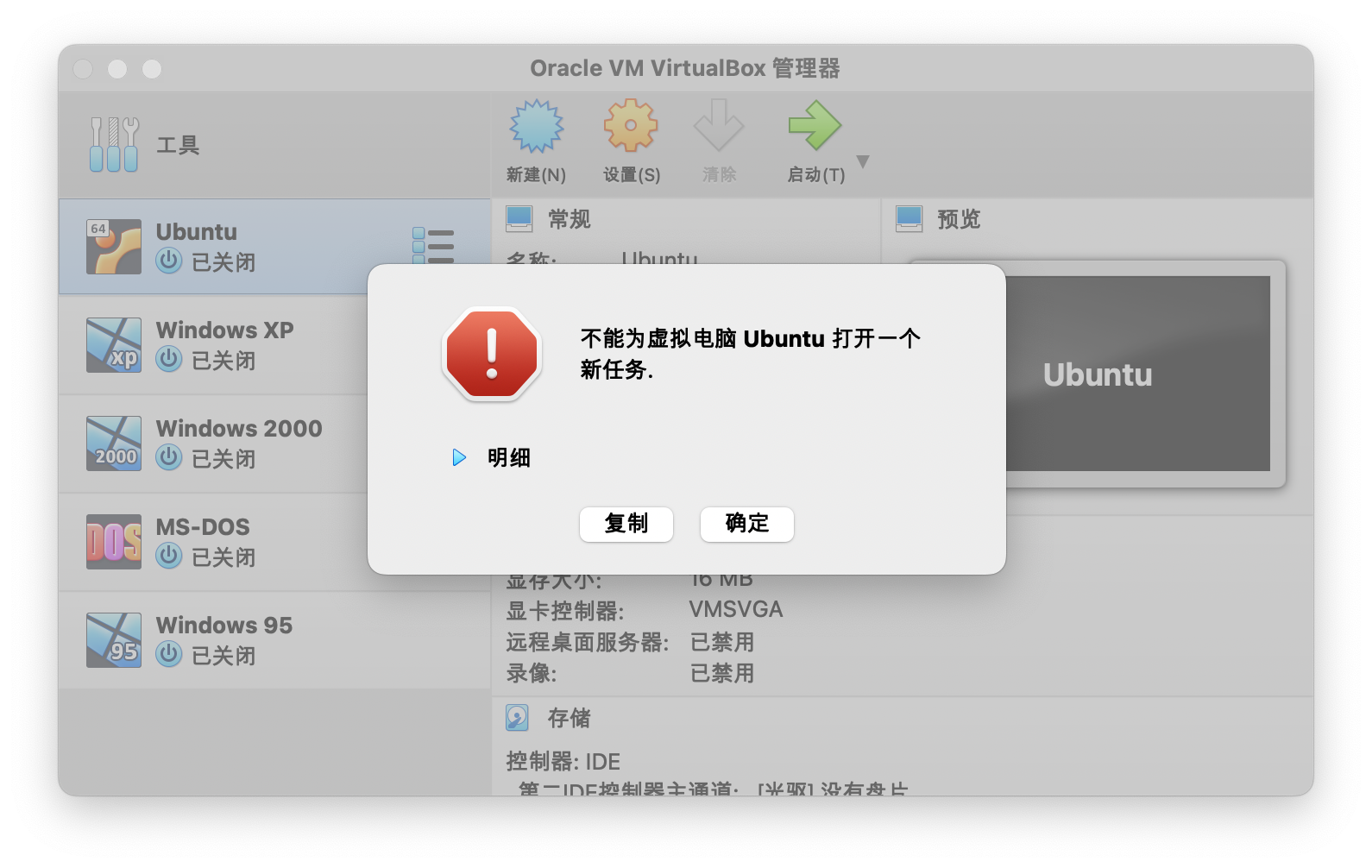Select the Ubuntu VM icon in list

coord(114,247)
